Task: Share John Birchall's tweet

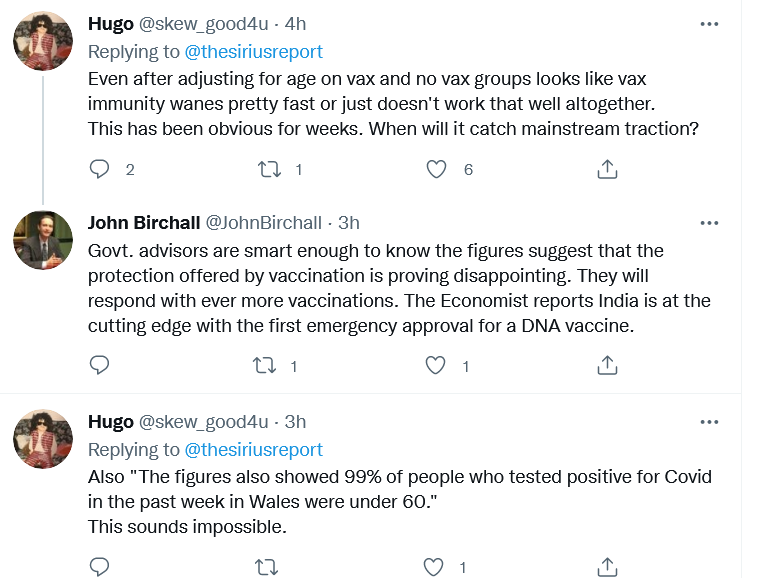Action: [606, 366]
